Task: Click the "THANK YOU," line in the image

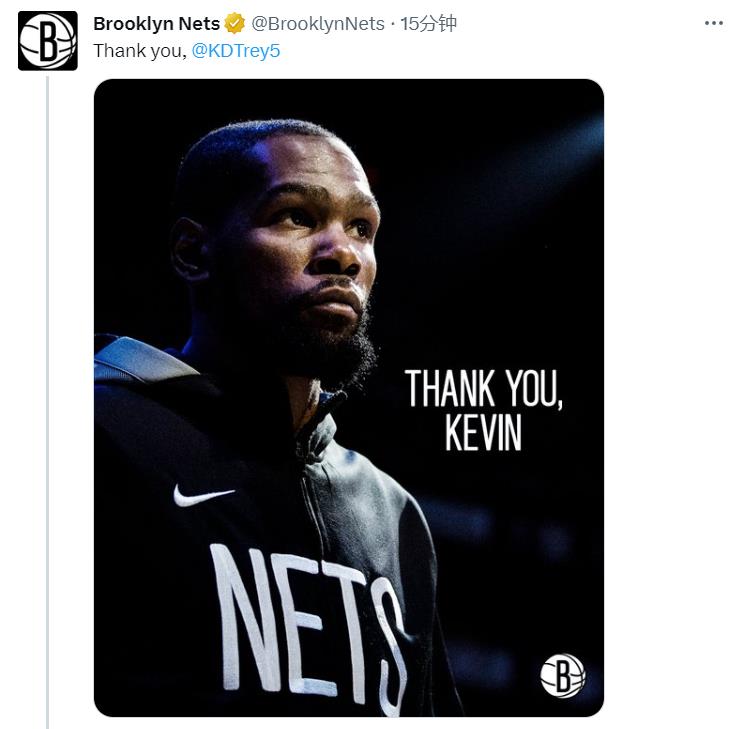Action: pos(484,388)
